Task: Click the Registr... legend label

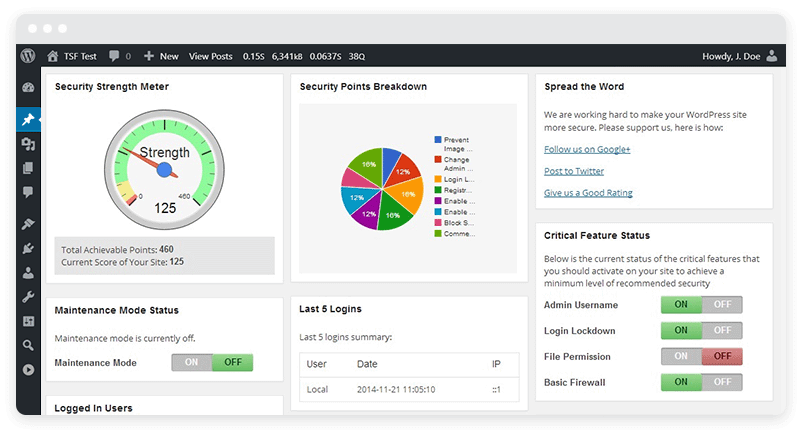Action: click(x=458, y=190)
